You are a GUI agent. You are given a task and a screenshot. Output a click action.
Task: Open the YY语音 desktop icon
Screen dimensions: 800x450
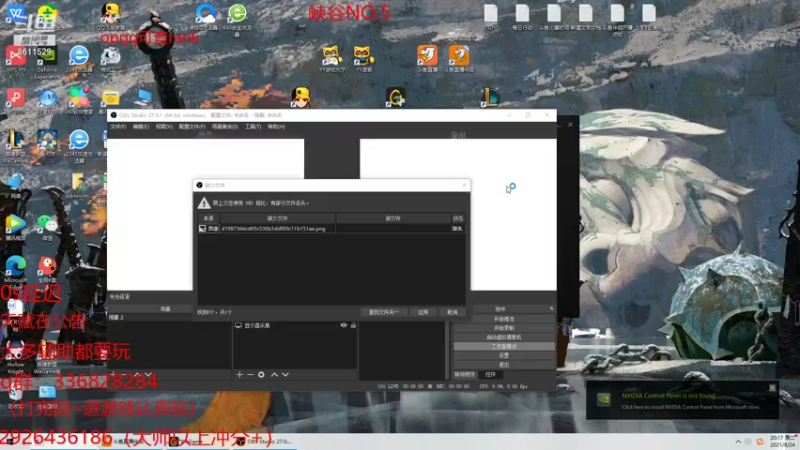[x=363, y=59]
